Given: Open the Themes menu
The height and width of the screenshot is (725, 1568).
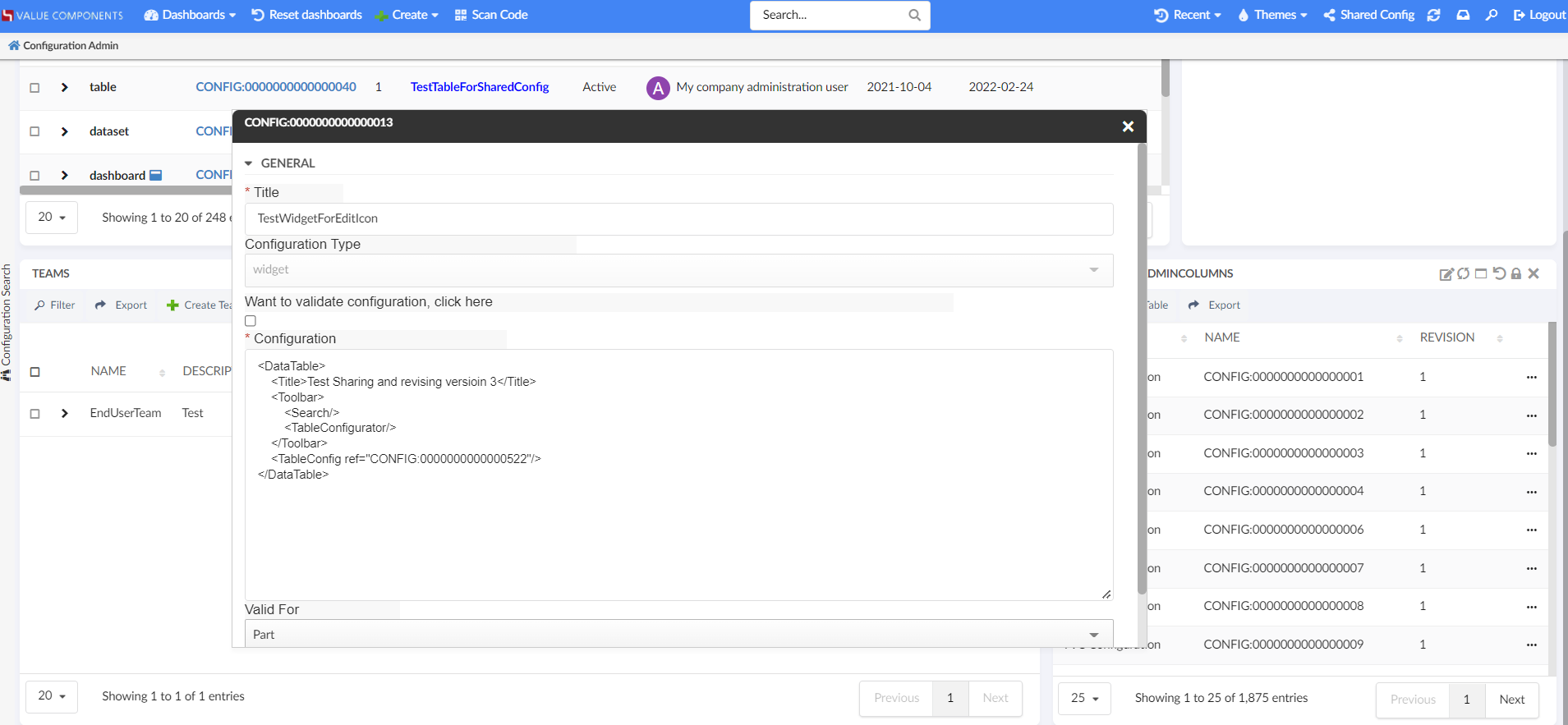Looking at the screenshot, I should click(1272, 15).
